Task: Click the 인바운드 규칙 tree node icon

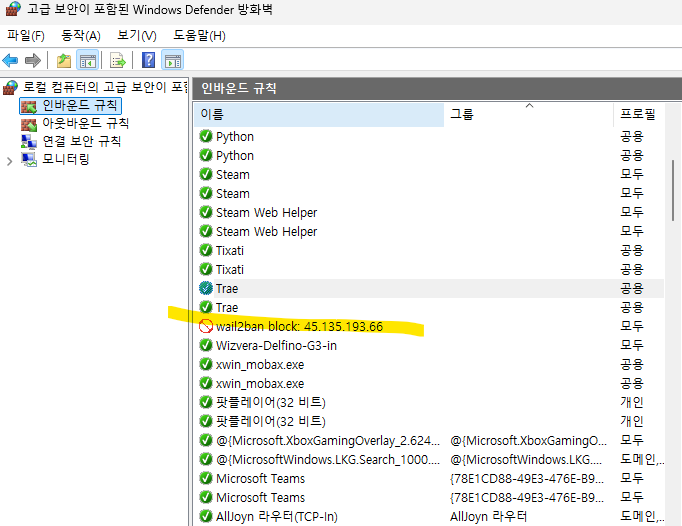Action: point(29,106)
